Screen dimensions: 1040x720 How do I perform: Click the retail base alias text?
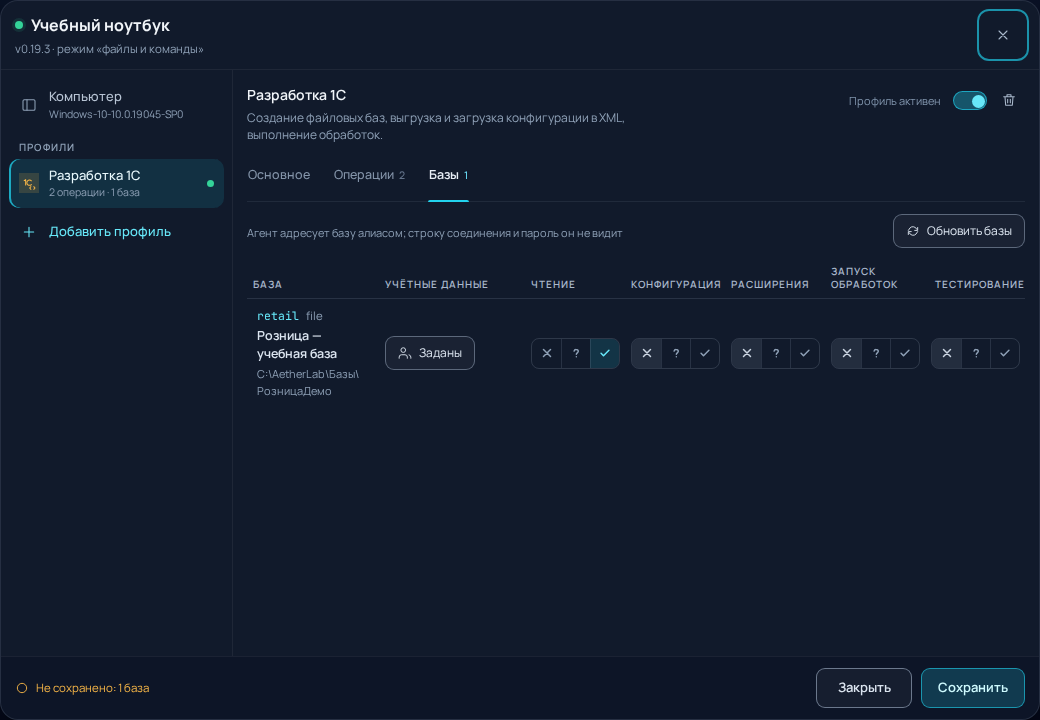pyautogui.click(x=277, y=316)
